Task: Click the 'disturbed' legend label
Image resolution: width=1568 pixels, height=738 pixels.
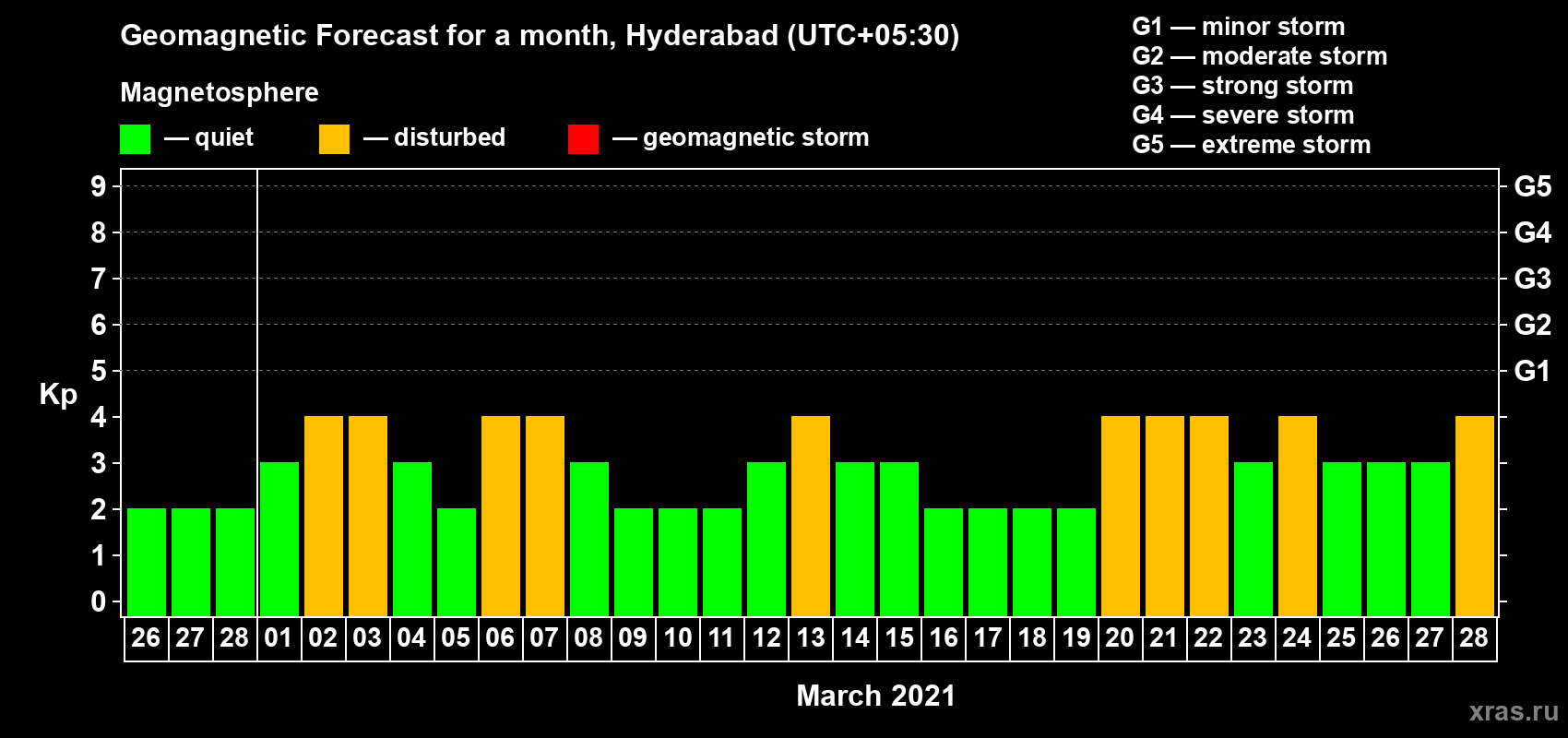Action: pos(449,137)
